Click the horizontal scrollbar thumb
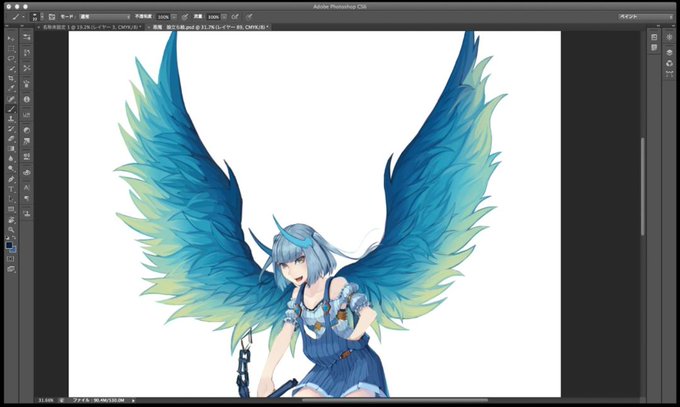680x407 pixels. coord(395,400)
